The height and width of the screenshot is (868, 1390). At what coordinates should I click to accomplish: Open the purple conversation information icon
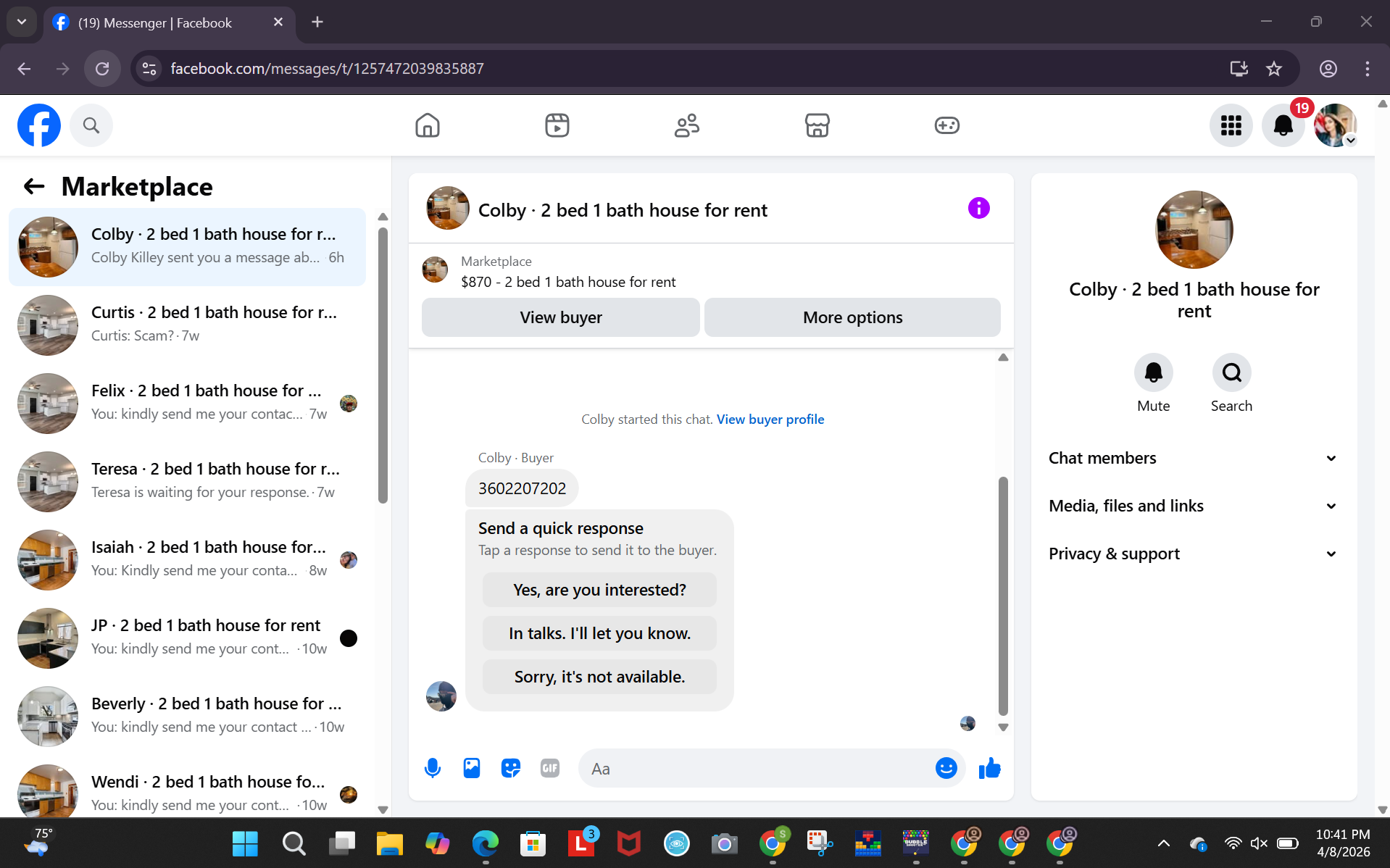978,209
